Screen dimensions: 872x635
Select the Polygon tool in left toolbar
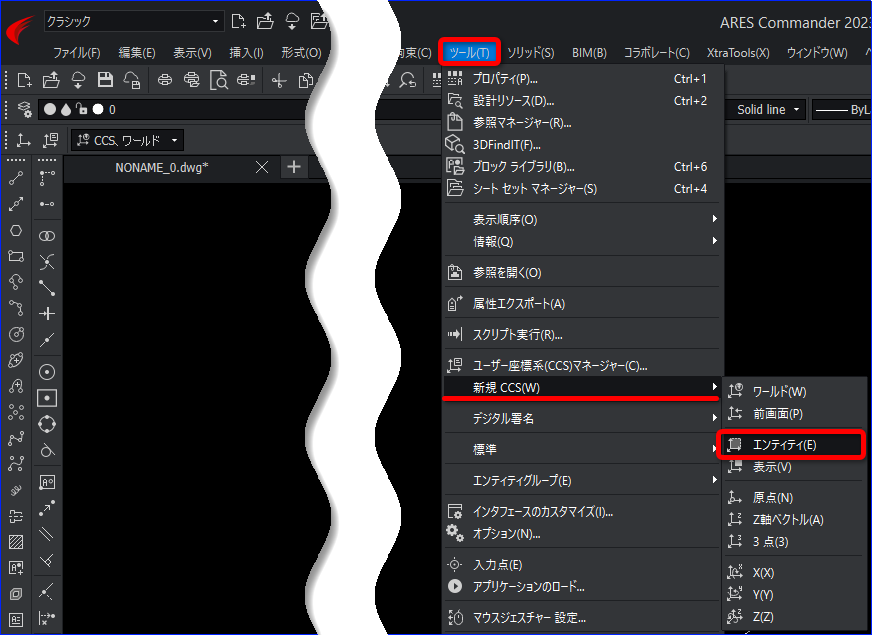click(16, 230)
